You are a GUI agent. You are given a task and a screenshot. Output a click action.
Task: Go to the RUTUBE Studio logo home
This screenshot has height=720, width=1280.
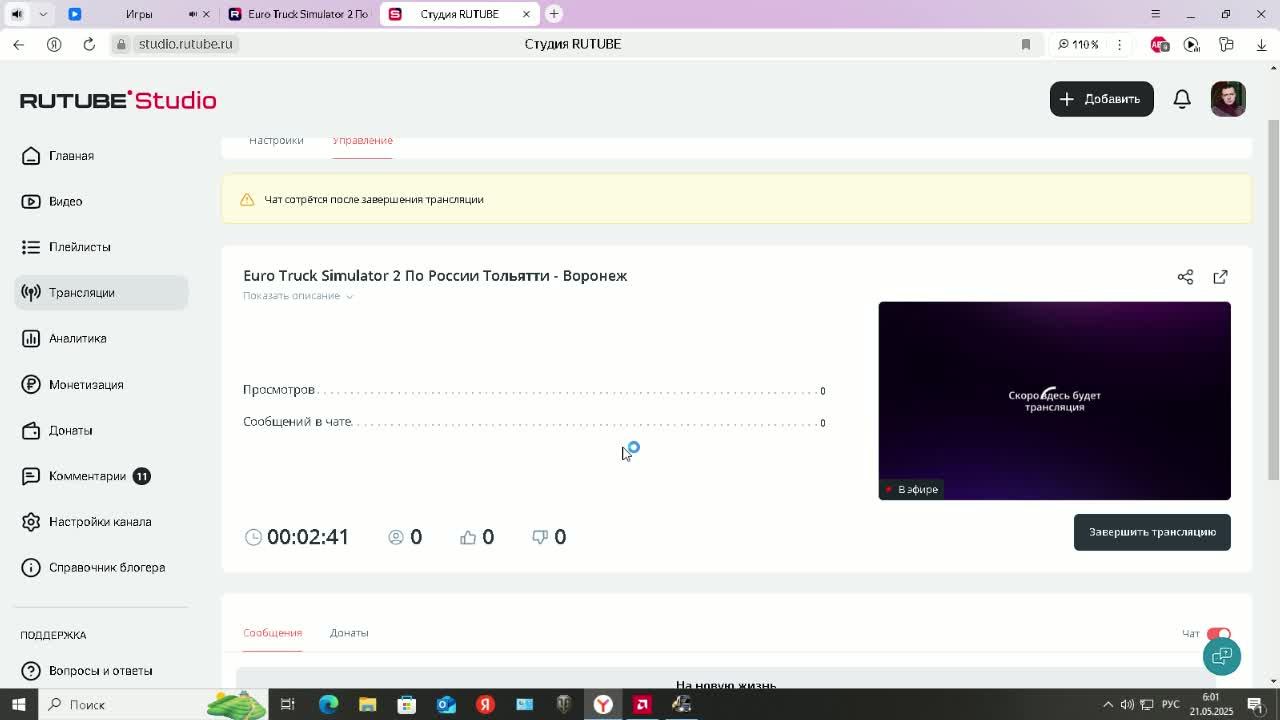point(118,100)
